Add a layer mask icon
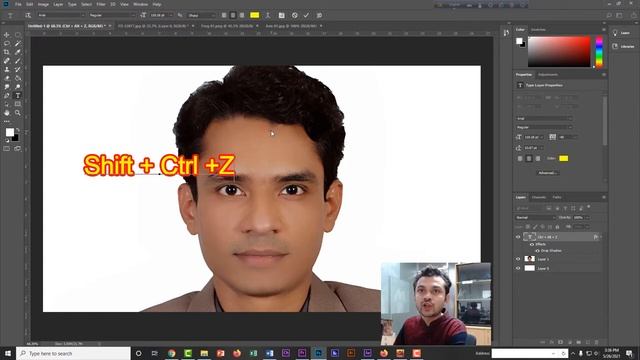640x360 pixels. coord(560,342)
